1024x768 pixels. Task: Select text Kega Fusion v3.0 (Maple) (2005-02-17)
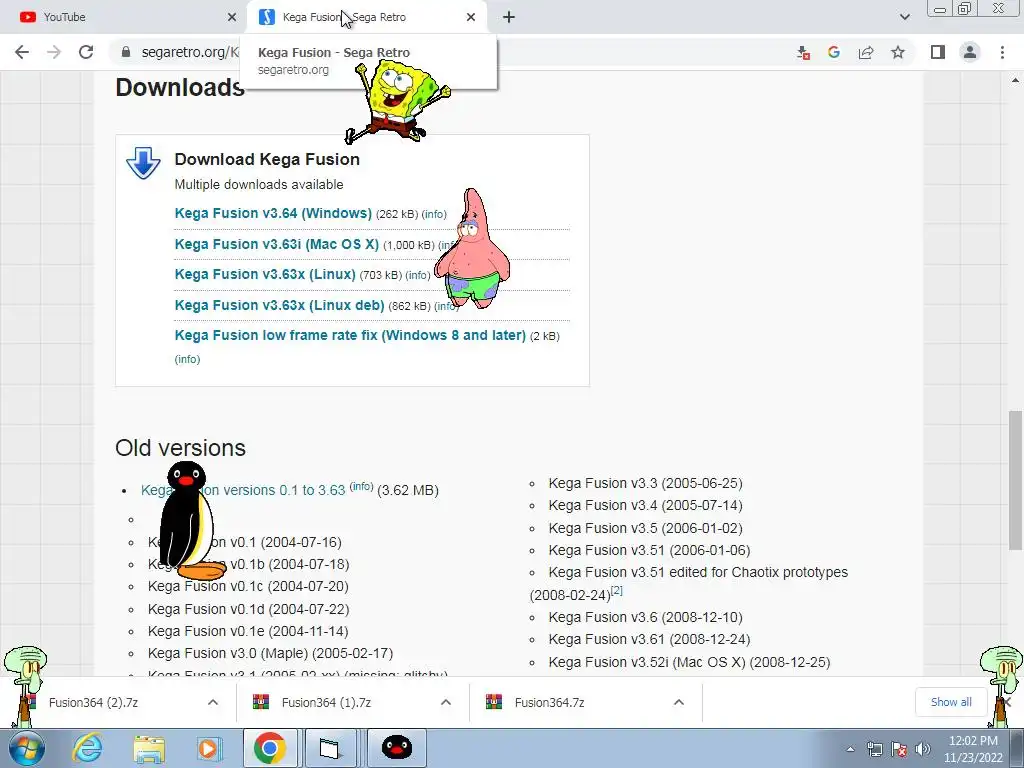click(x=270, y=653)
